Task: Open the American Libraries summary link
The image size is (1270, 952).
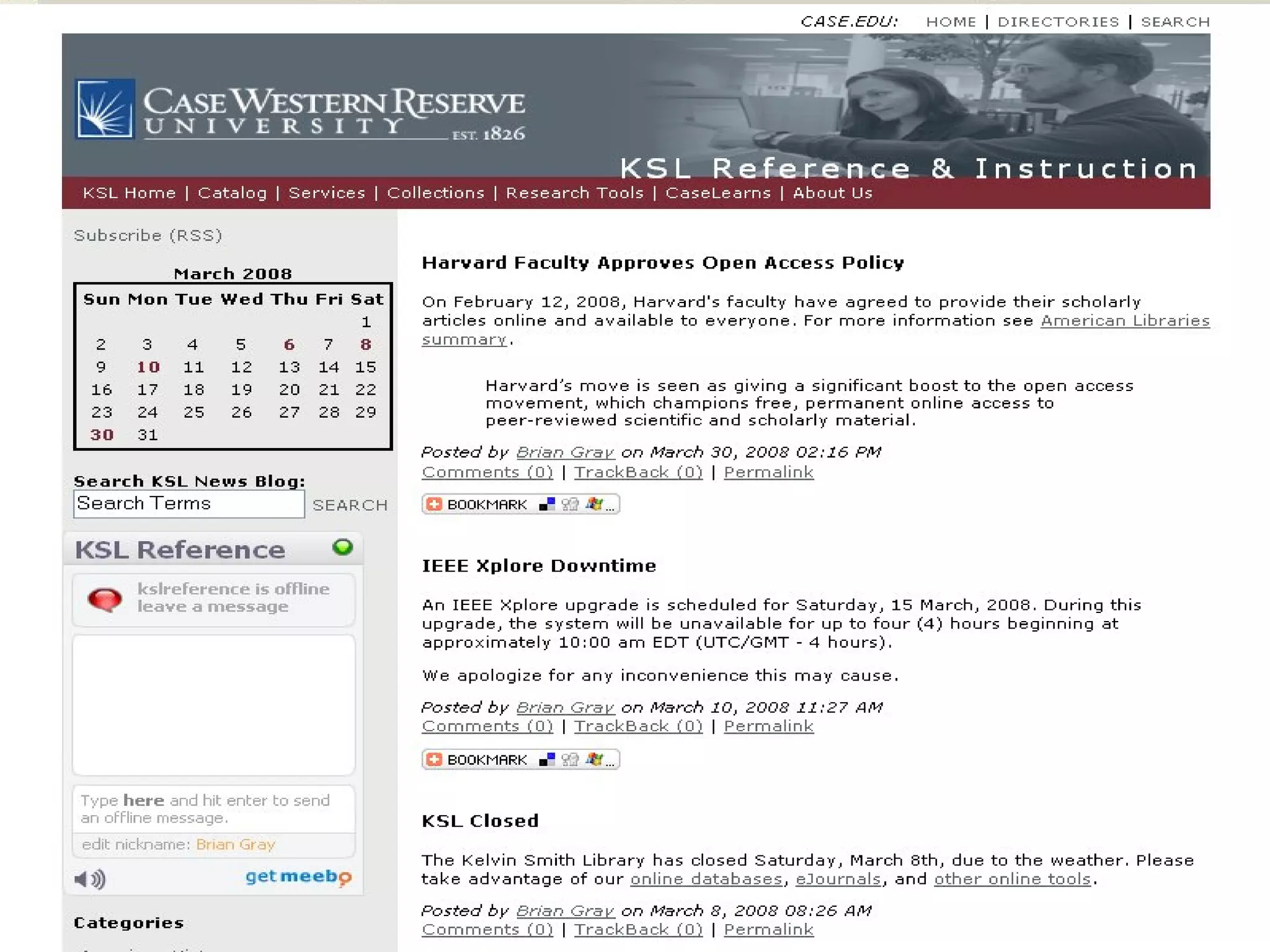Action: [x=1124, y=321]
